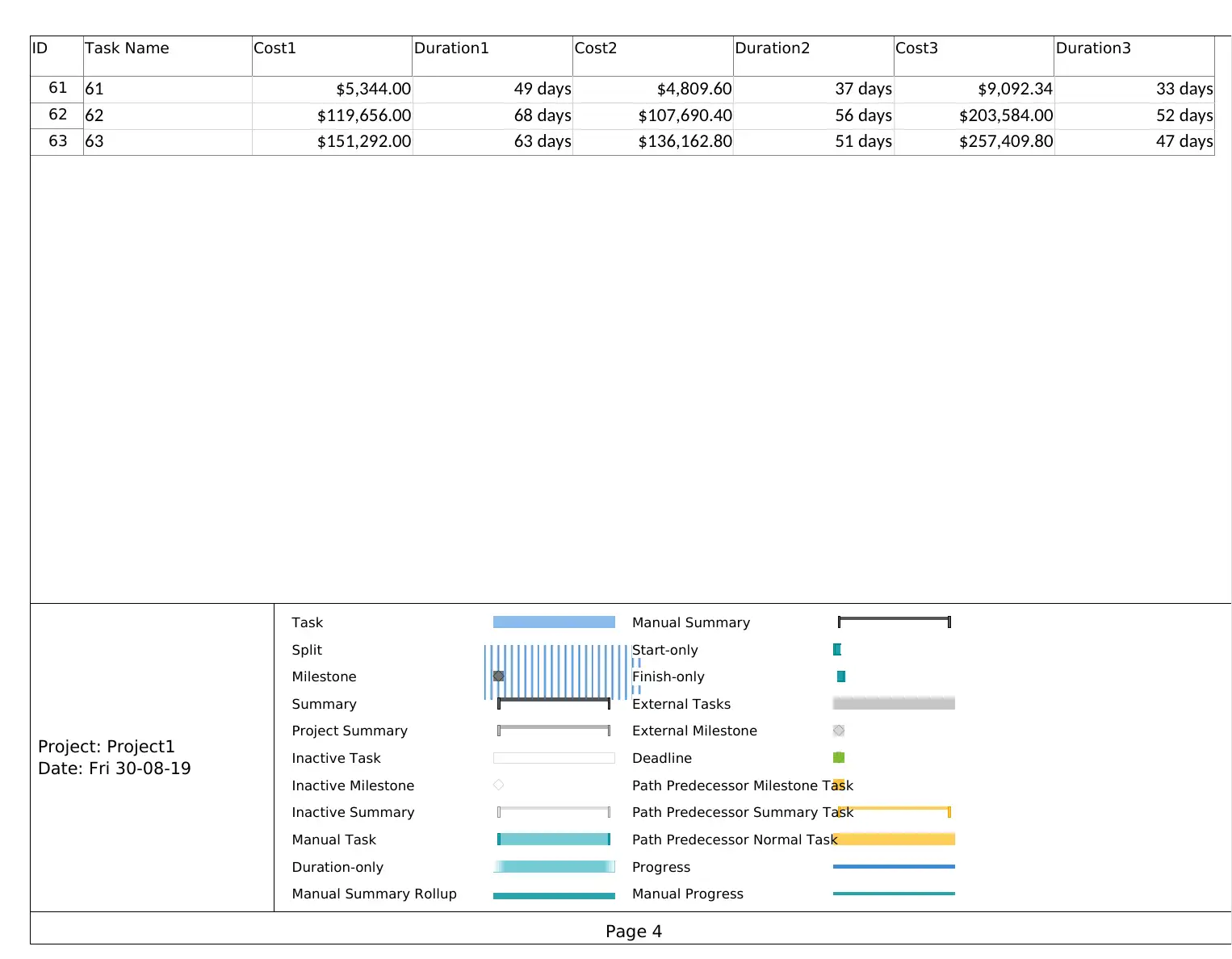Click the Split legend label
The image size is (1232, 959).
[307, 650]
